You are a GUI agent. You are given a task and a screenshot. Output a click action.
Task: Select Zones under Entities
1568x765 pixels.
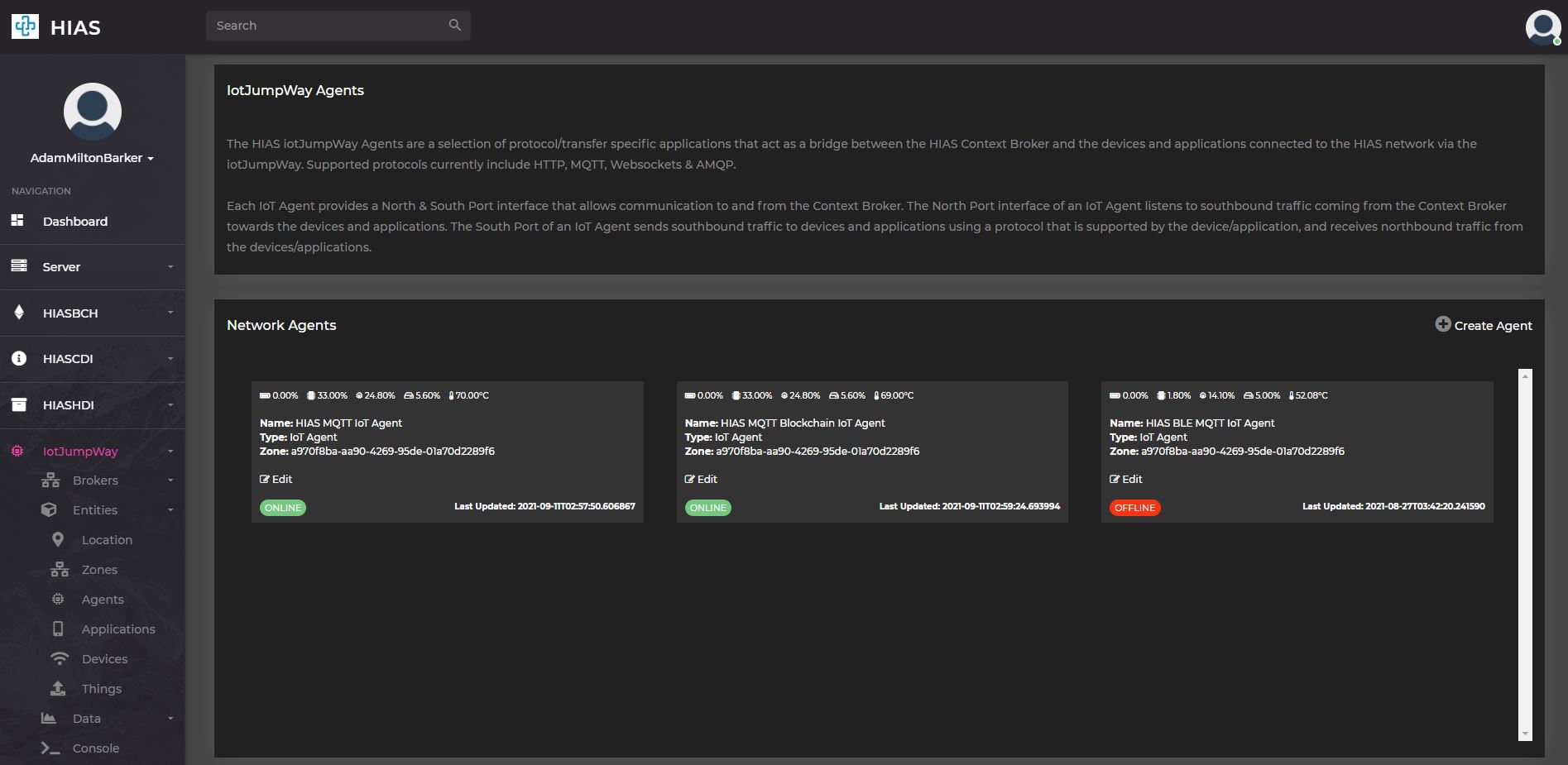click(99, 569)
